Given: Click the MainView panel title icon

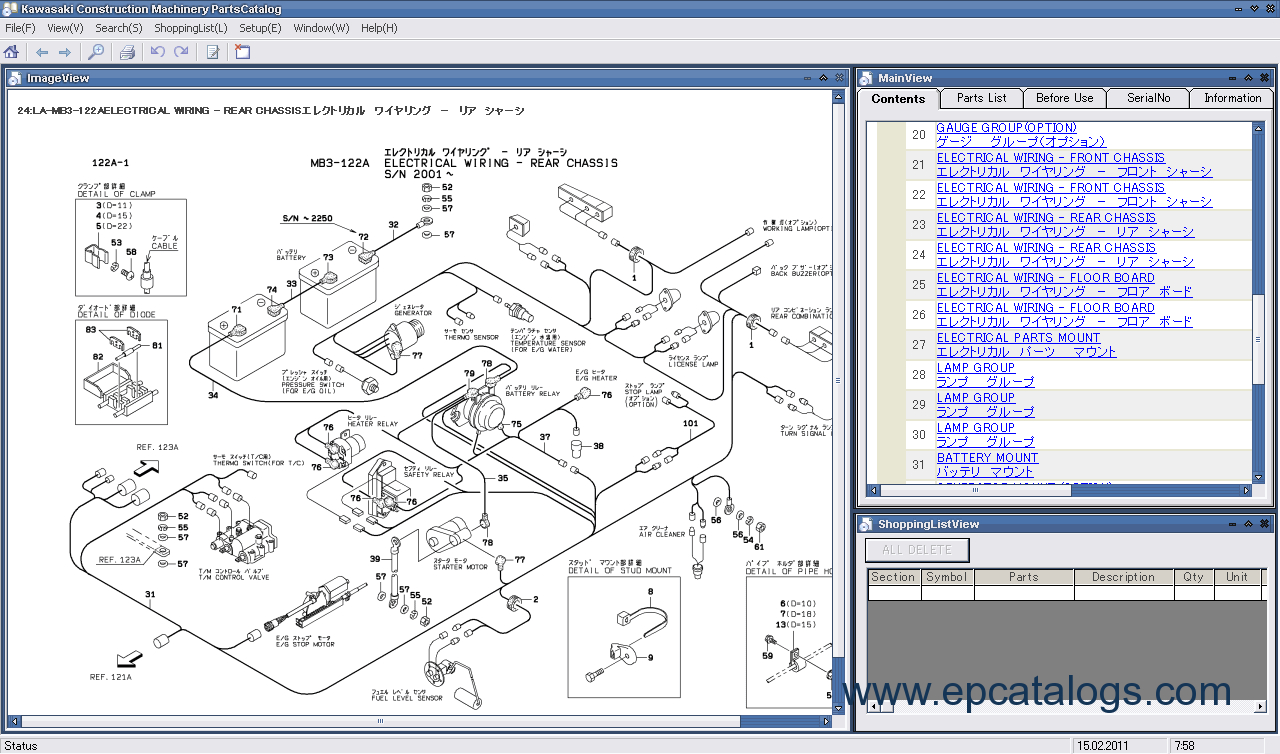Looking at the screenshot, I should point(865,78).
